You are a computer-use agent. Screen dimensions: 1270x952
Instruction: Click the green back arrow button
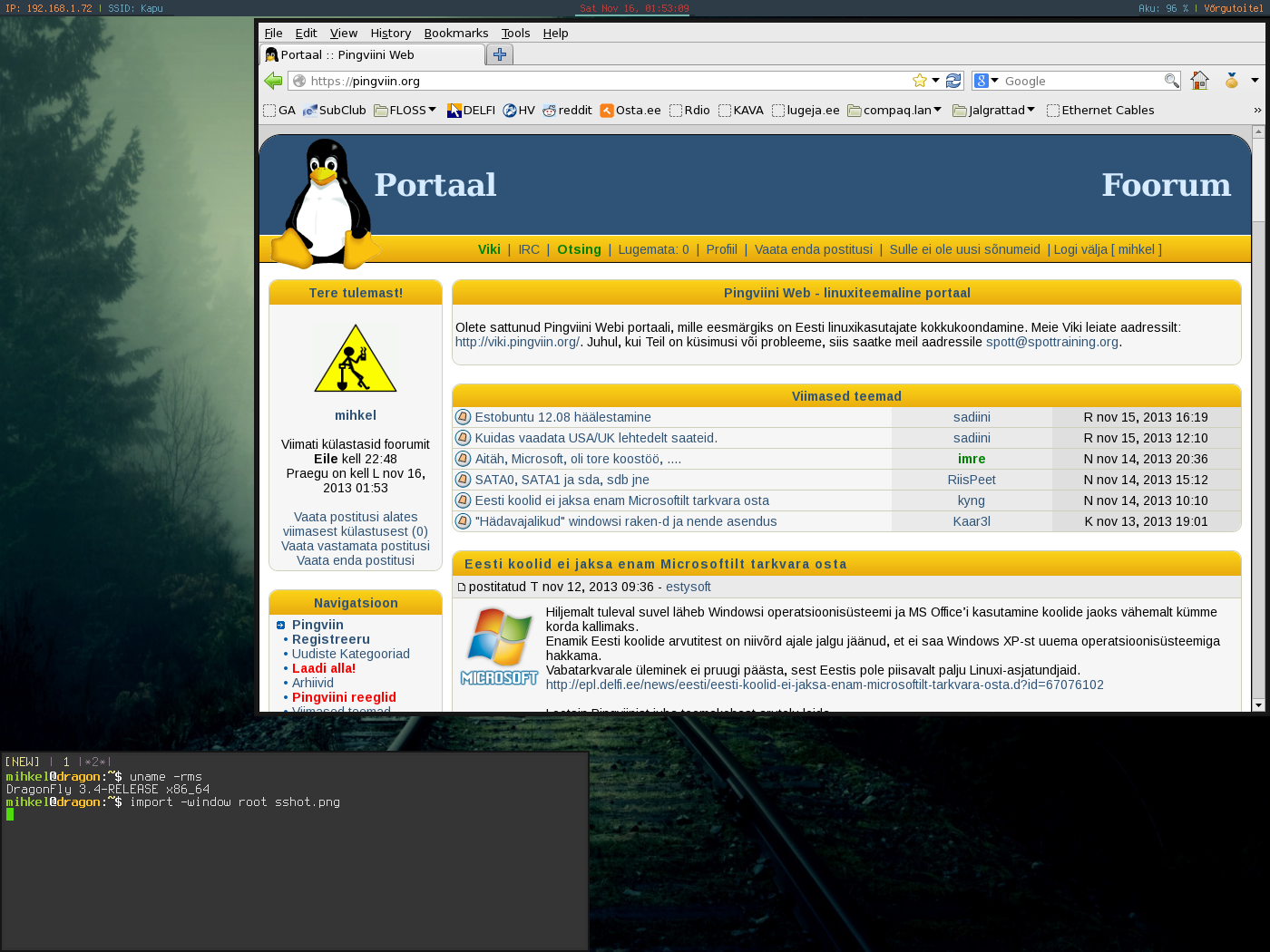click(273, 81)
